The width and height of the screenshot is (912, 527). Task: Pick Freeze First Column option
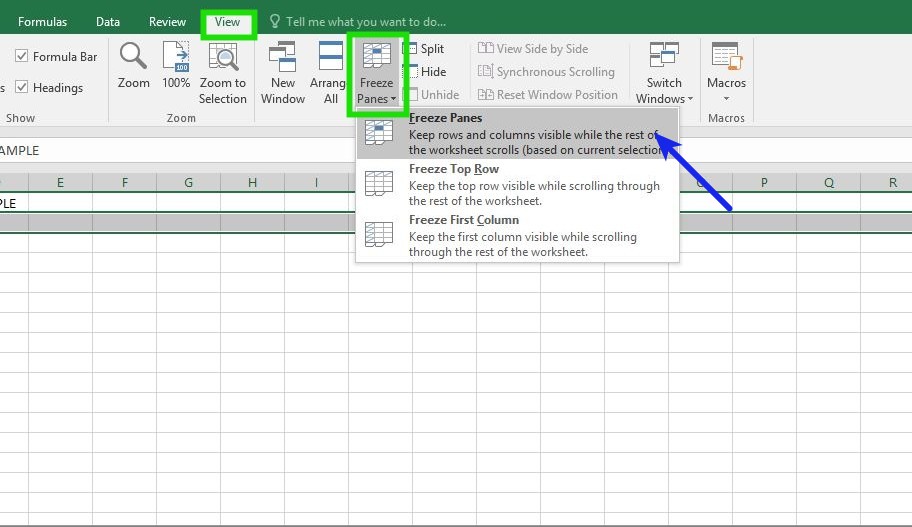pos(517,236)
